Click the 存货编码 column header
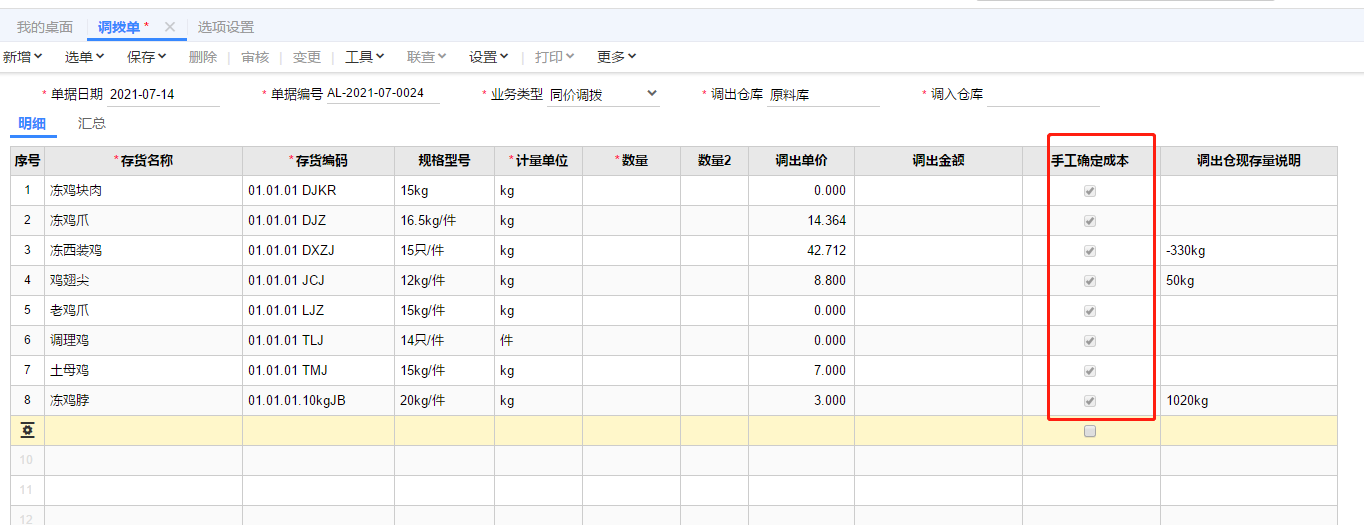1364x525 pixels. click(x=319, y=161)
